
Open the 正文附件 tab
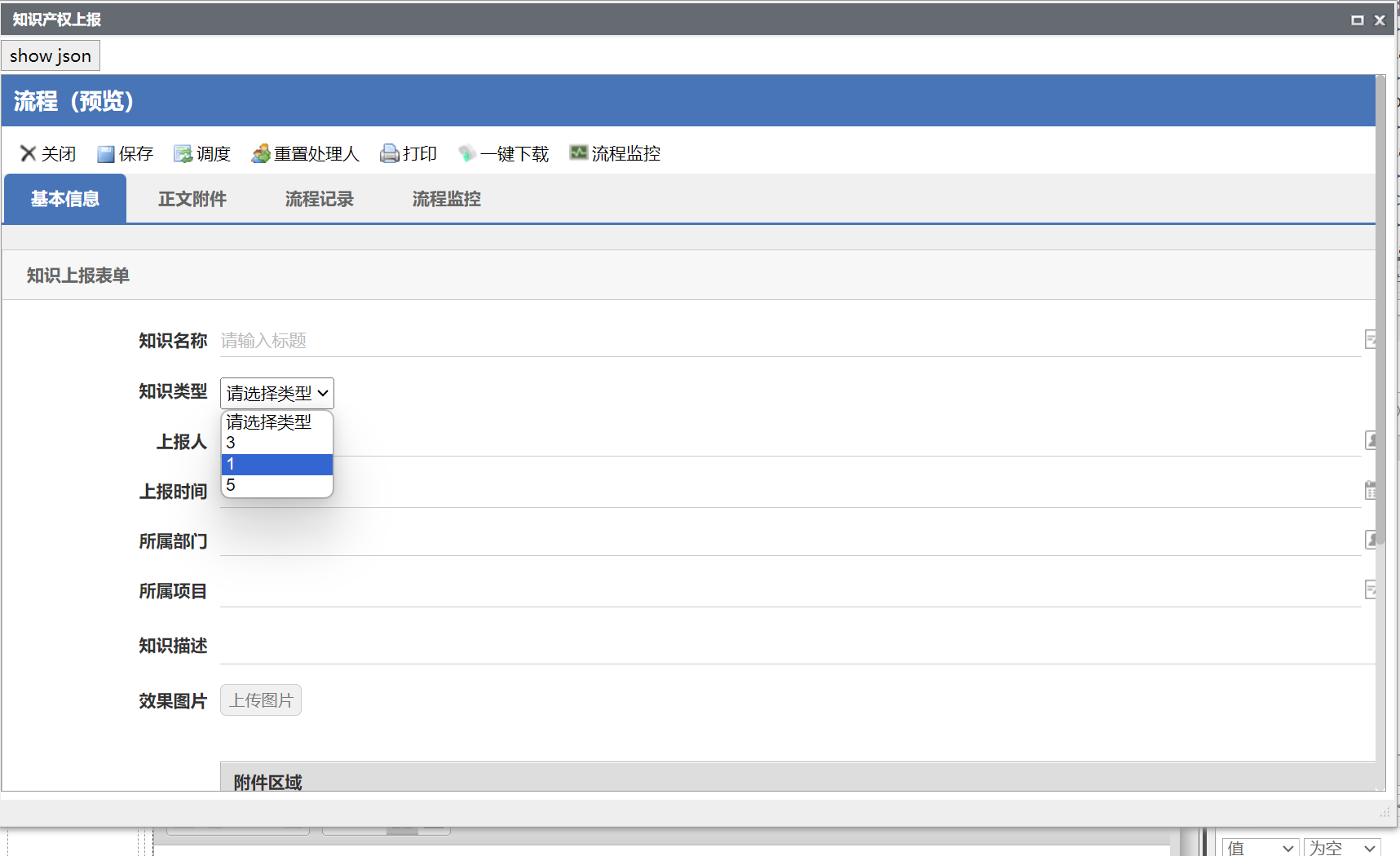192,199
